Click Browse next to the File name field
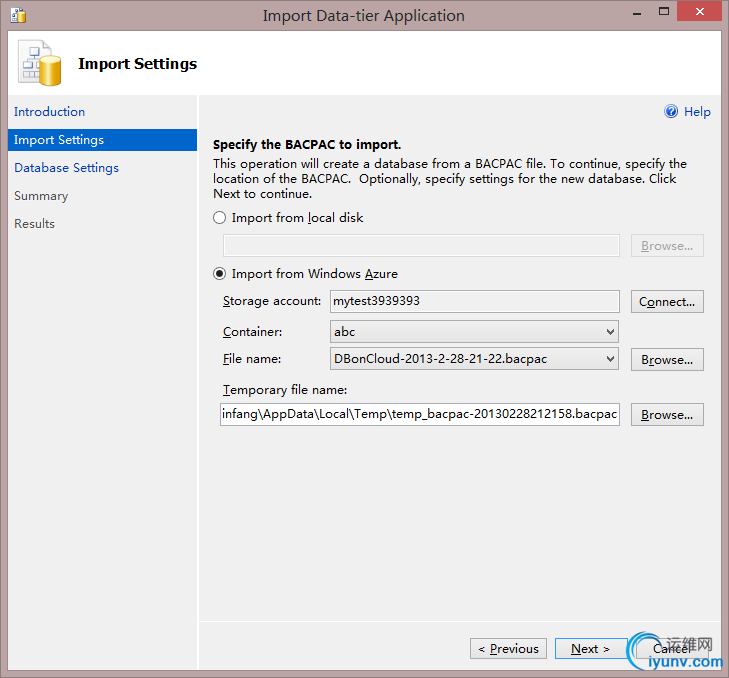This screenshot has width=729, height=678. click(x=667, y=360)
